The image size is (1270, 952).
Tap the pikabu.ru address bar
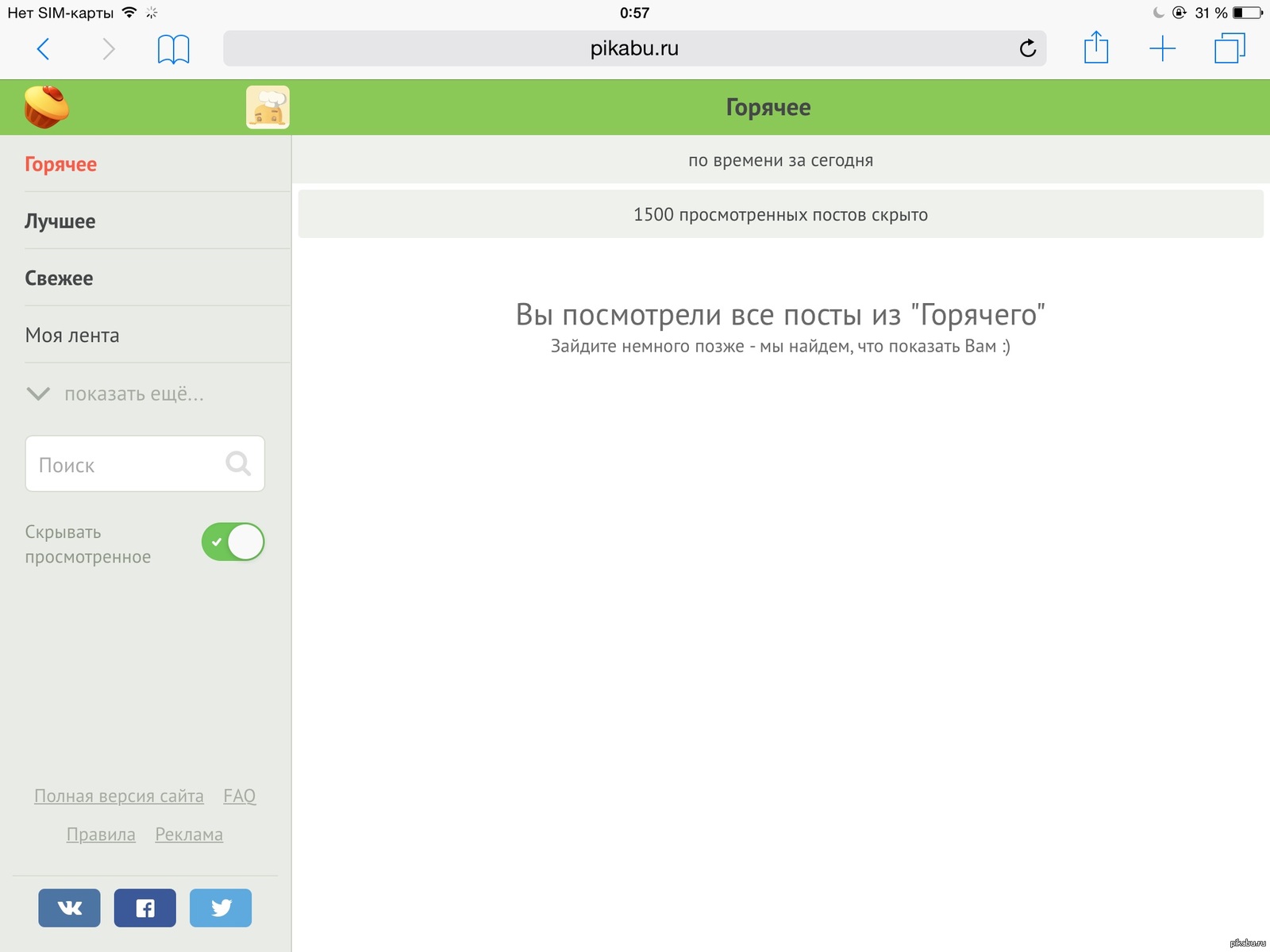634,48
